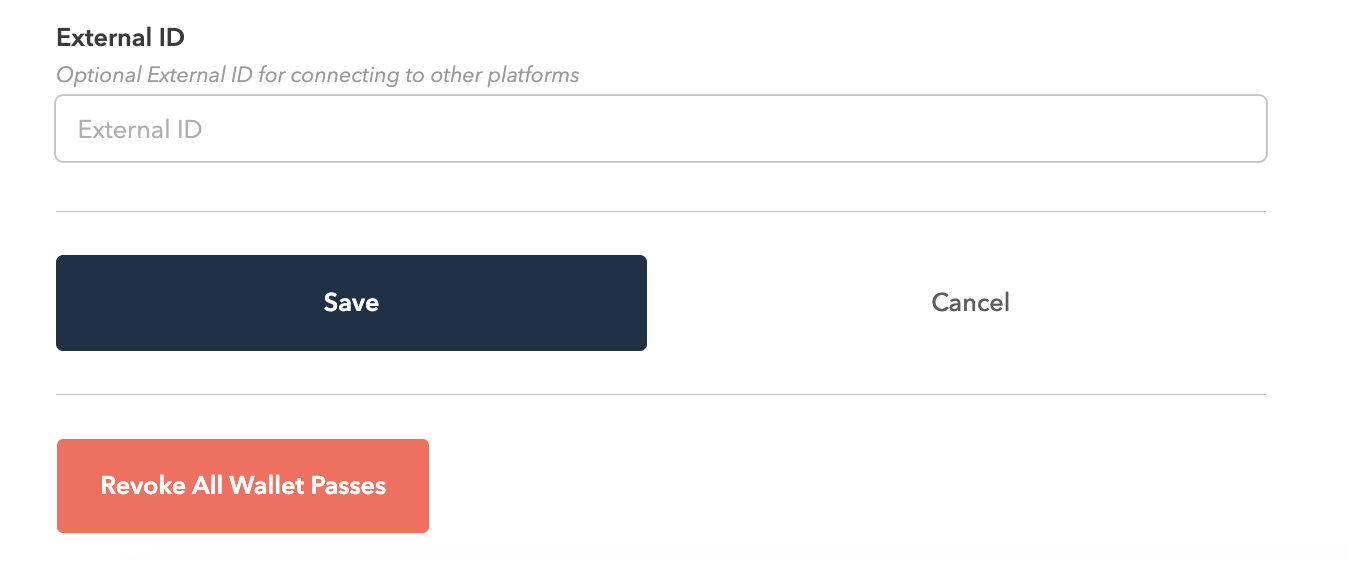The height and width of the screenshot is (561, 1349).
Task: Click the Optional External ID helper text
Action: coord(318,75)
